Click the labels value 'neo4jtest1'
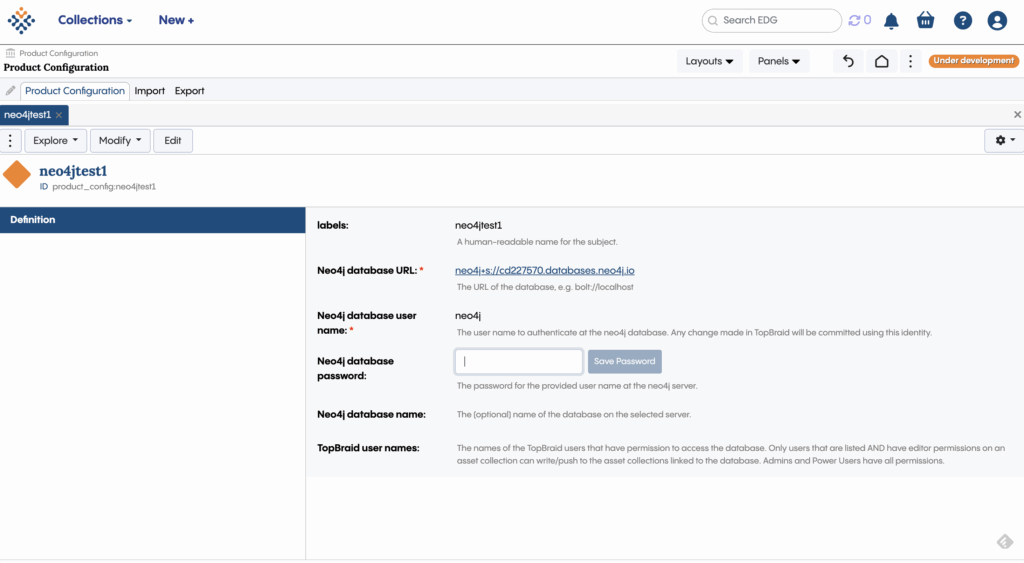Viewport: 1024px width, 563px height. tap(479, 225)
